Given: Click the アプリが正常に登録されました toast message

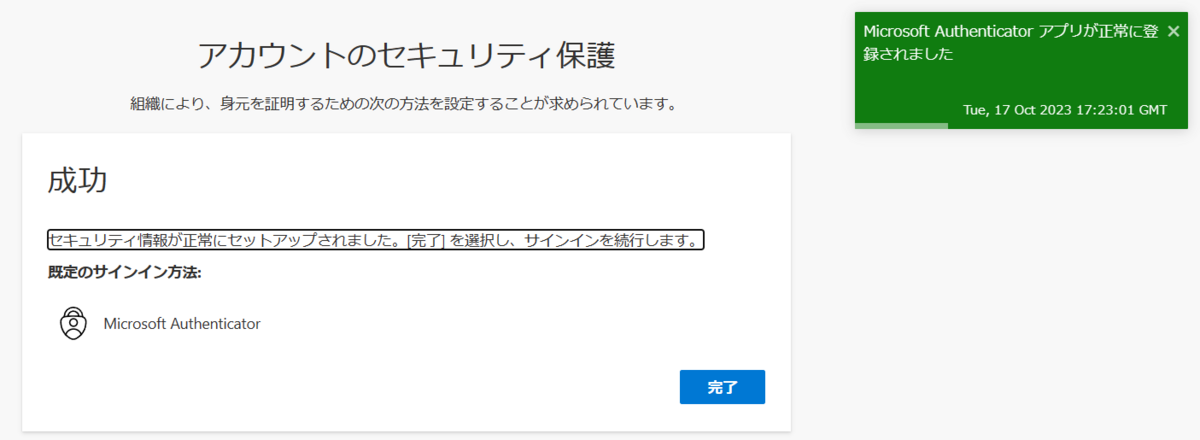Looking at the screenshot, I should (1010, 43).
